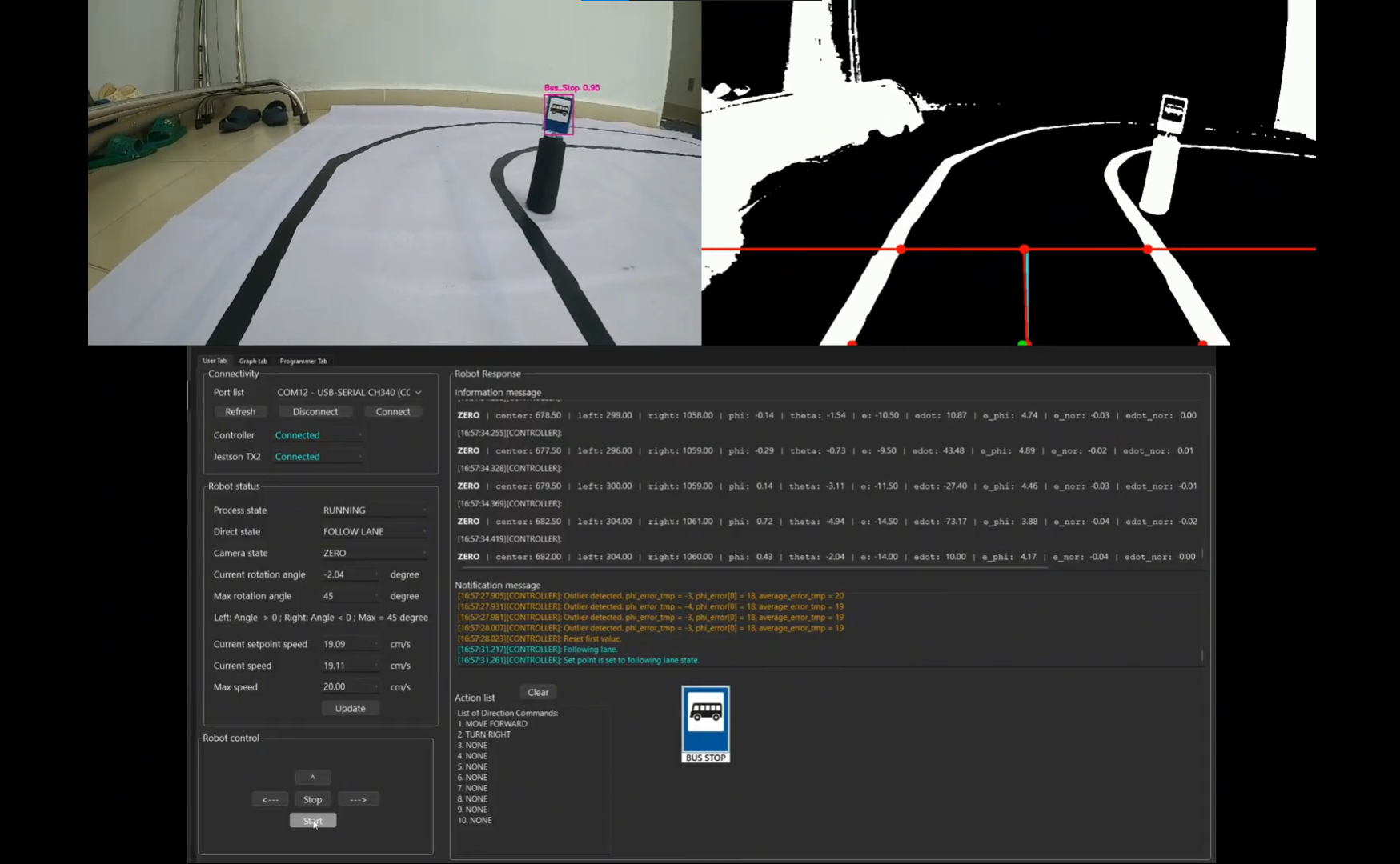Click the Notification message vertical scrollbar
Viewport: 1400px width, 864px height.
(x=1202, y=656)
